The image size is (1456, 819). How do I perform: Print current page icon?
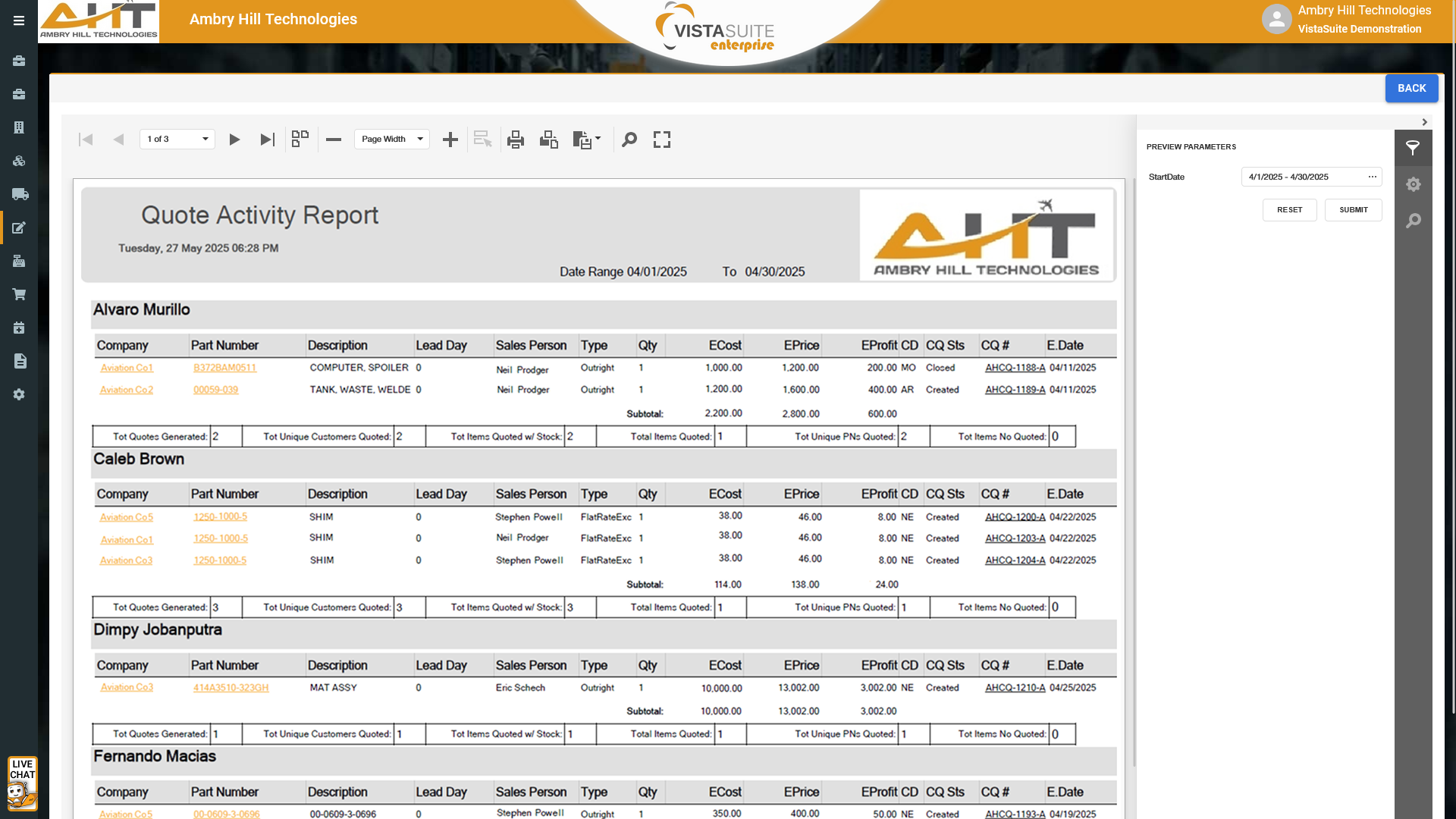549,140
